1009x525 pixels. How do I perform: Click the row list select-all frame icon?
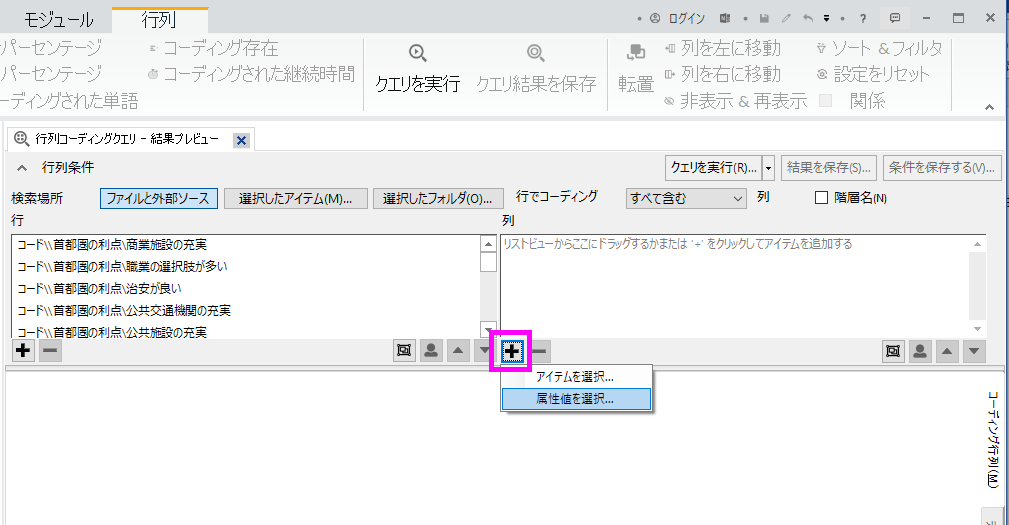coord(405,351)
